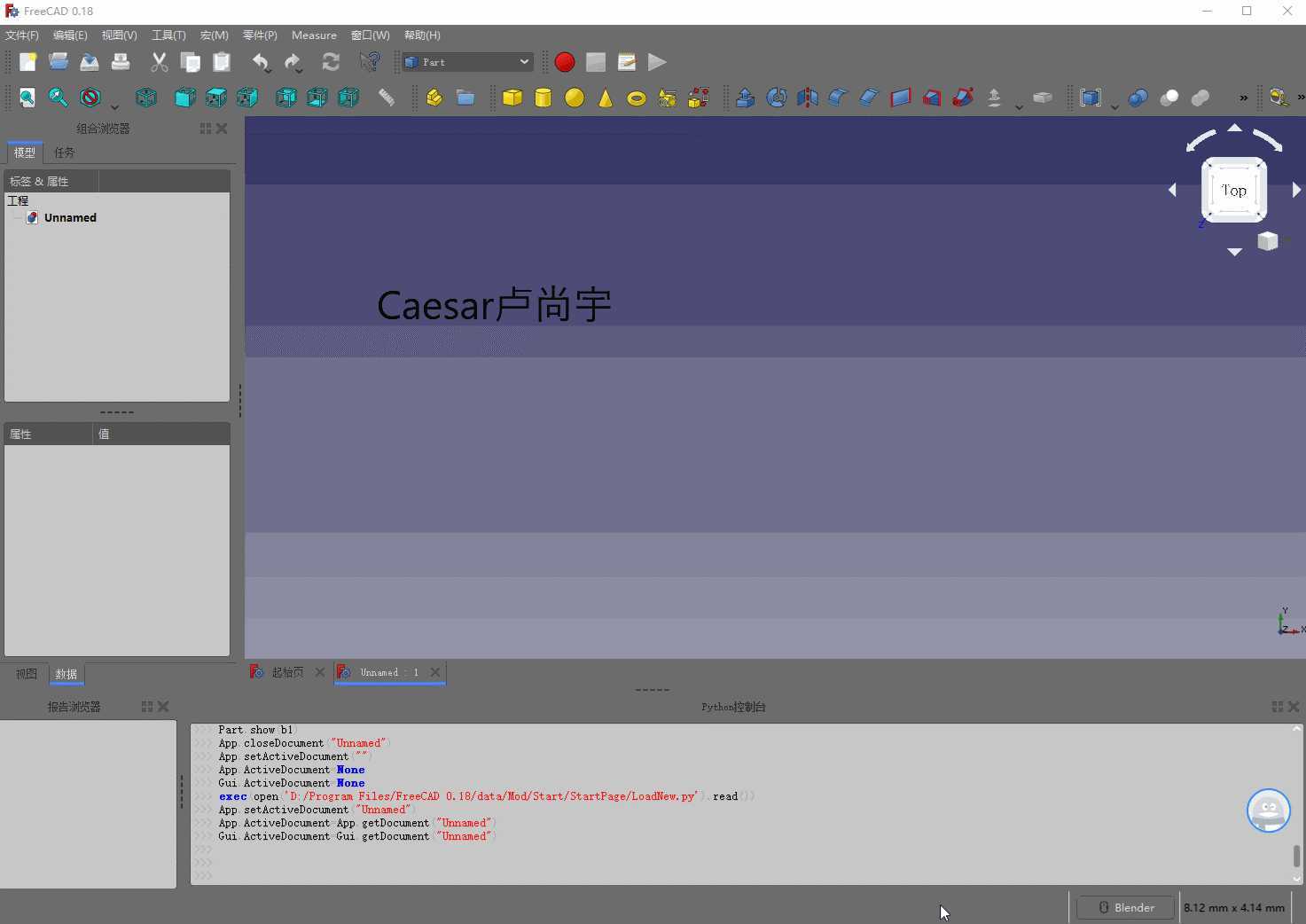1306x924 pixels.
Task: Create a Cylinder with the yellow cylinder icon
Action: coord(544,98)
